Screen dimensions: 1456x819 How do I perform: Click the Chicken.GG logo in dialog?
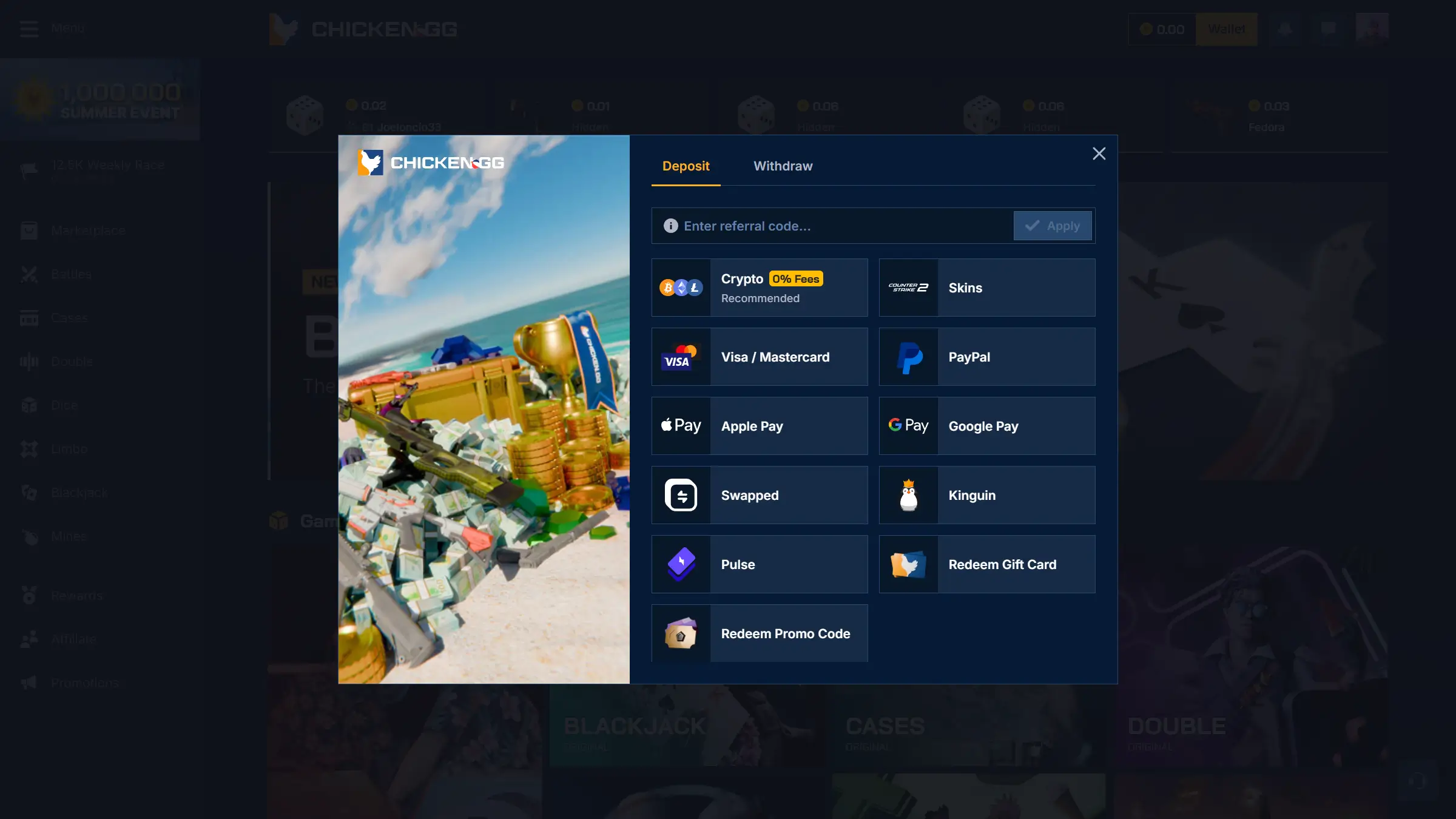pyautogui.click(x=431, y=163)
